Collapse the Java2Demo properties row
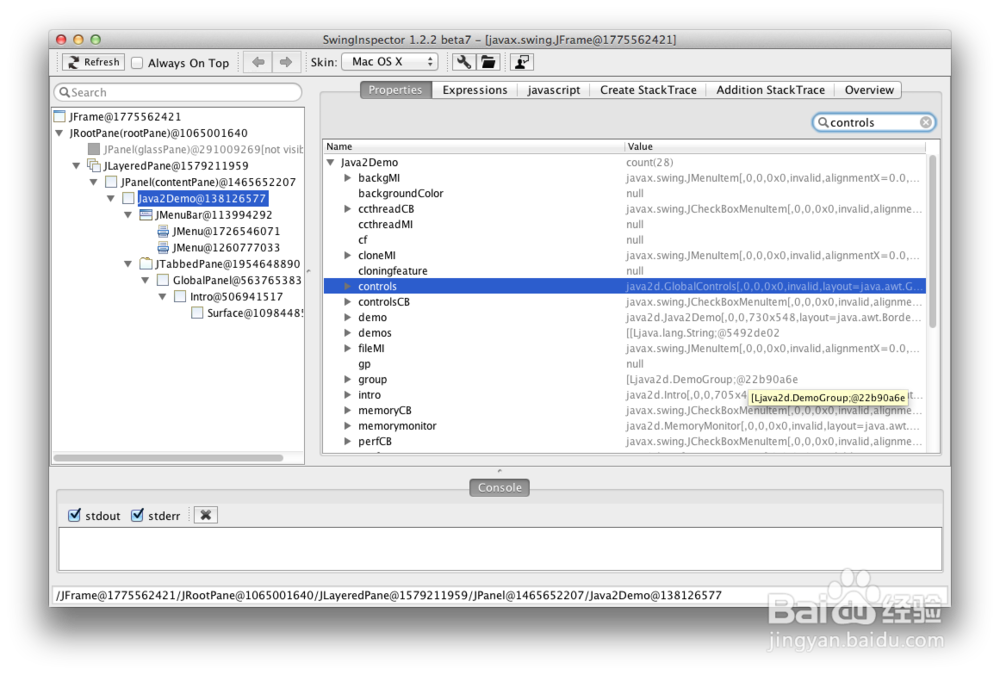The image size is (1000, 675). point(330,163)
